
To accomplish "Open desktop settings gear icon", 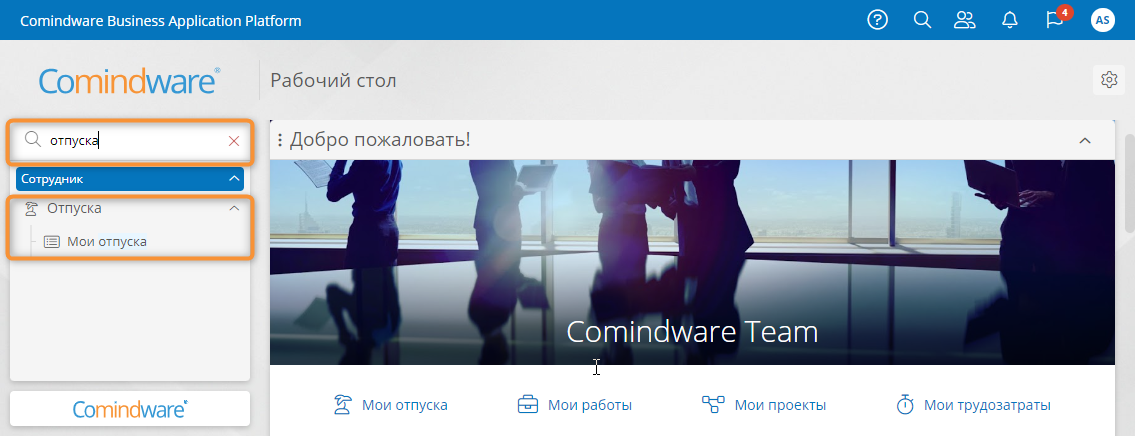I will pyautogui.click(x=1109, y=80).
